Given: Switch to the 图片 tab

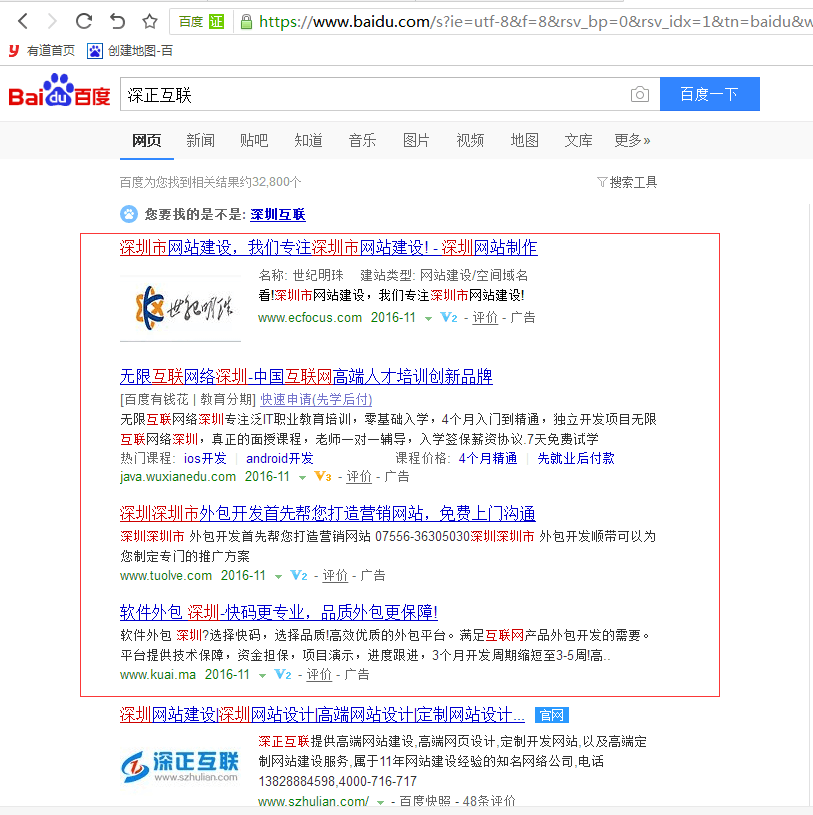Looking at the screenshot, I should [x=416, y=140].
